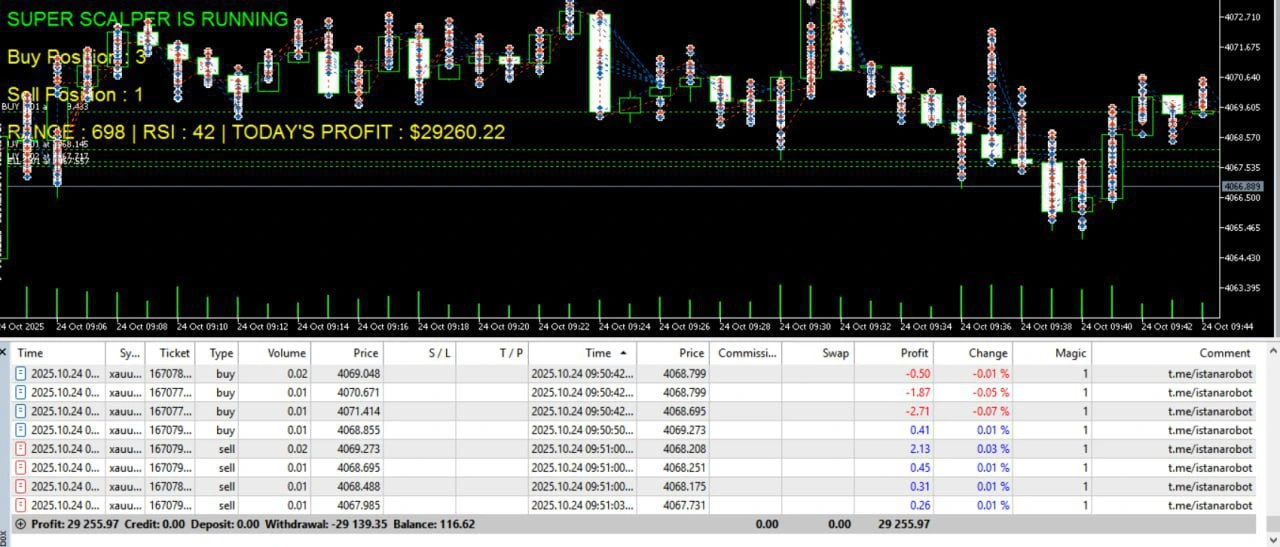This screenshot has width=1280, height=547.
Task: Click the buy order icon for price 4069.048
Action: pos(22,373)
